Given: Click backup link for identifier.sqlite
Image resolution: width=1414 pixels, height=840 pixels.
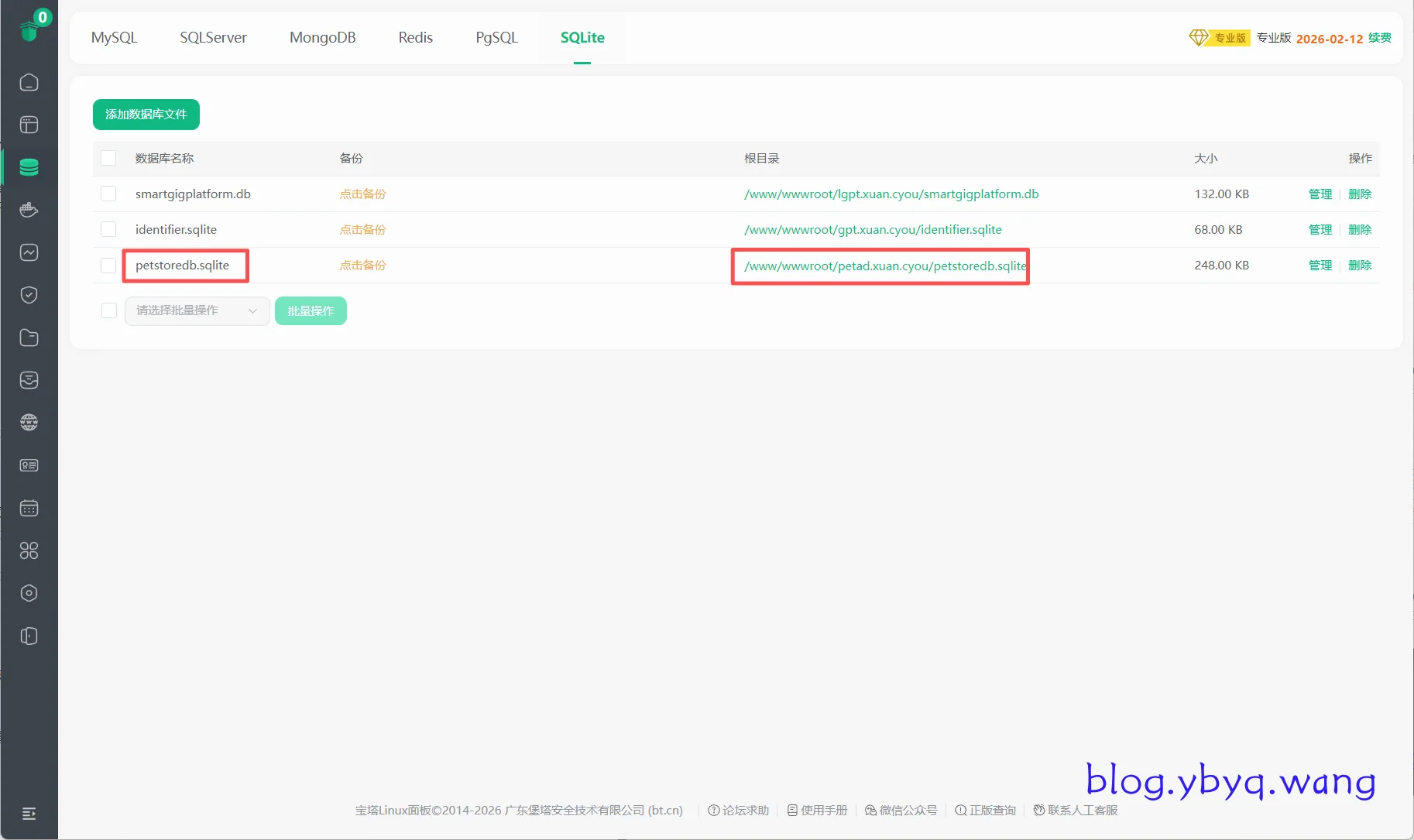Looking at the screenshot, I should tap(362, 230).
